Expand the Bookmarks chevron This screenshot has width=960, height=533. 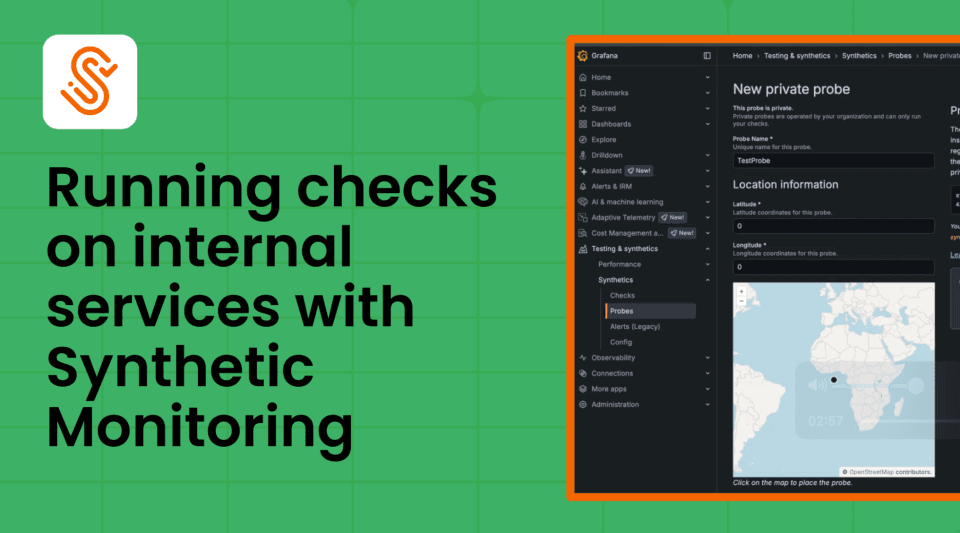708,93
